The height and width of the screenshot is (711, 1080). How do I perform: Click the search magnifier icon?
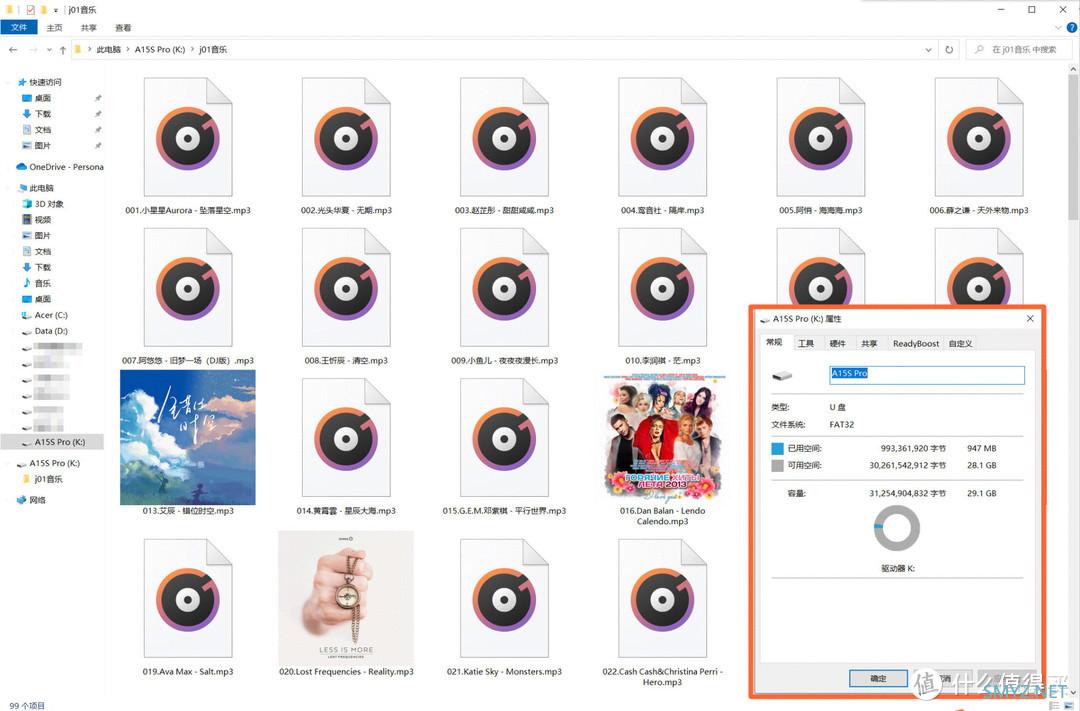tap(979, 50)
